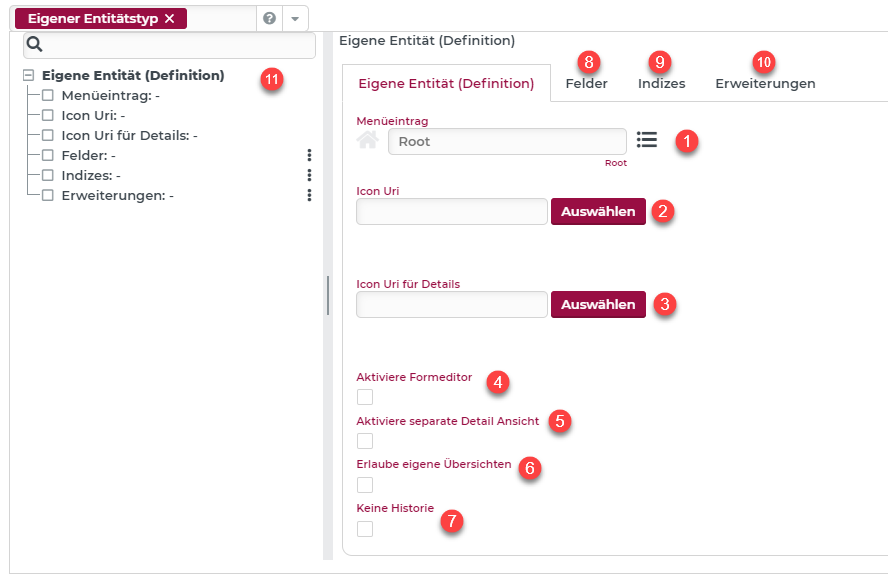This screenshot has height=579, width=888.
Task: Toggle the Keine Historie checkbox
Action: point(365,529)
